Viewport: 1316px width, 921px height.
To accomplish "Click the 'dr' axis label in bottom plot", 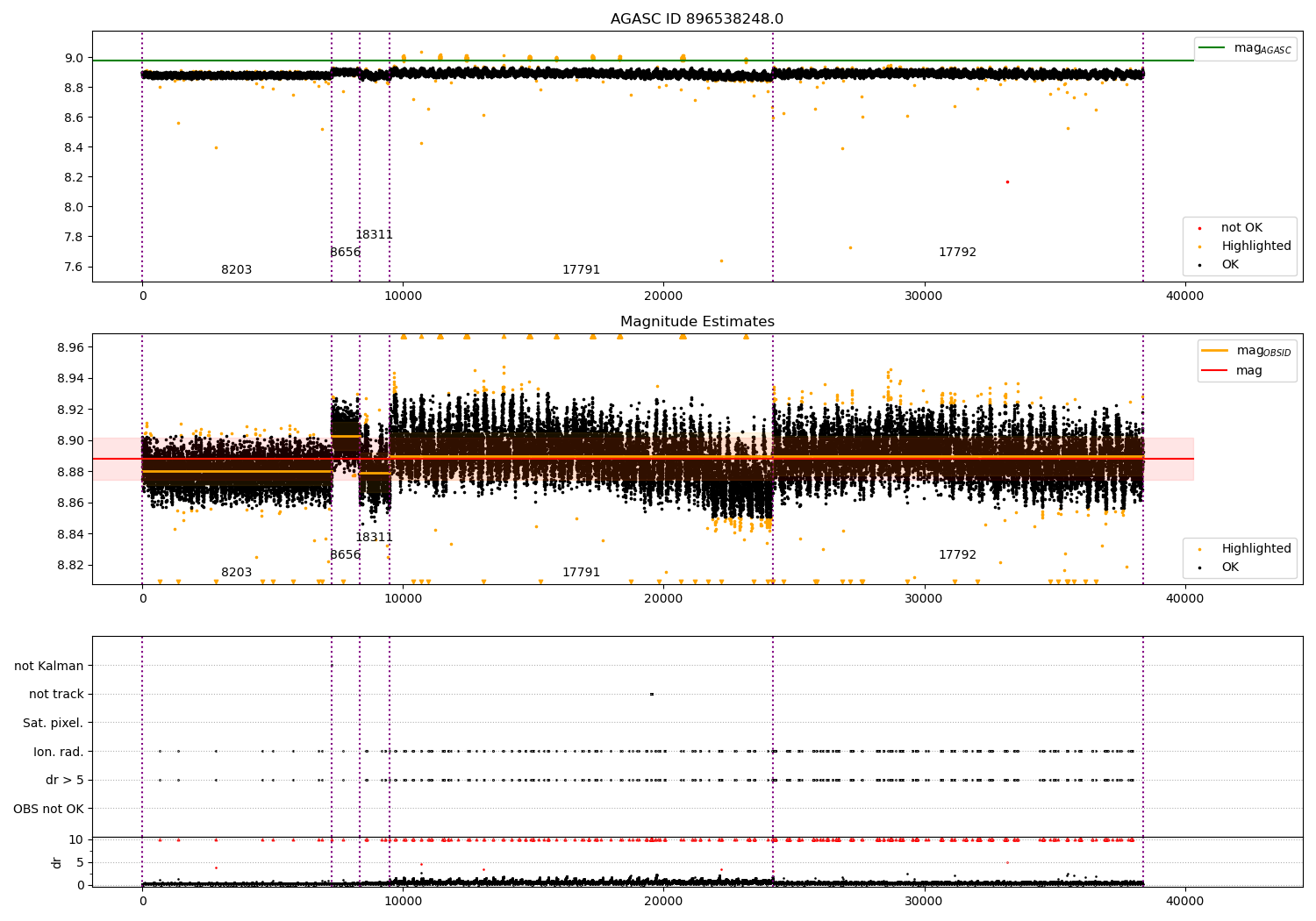I will coord(57,862).
